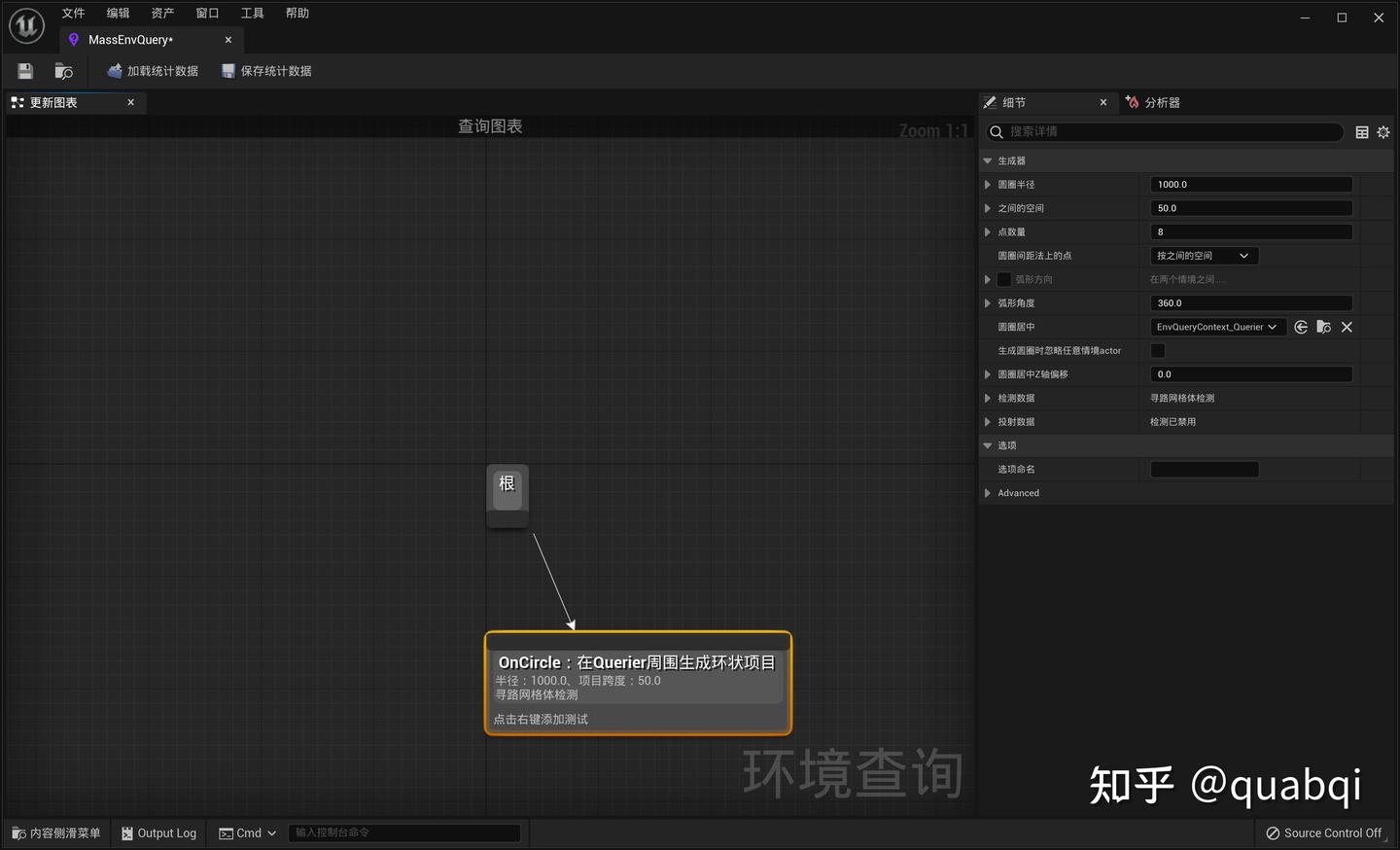
Task: Open the Output Log panel
Action: pyautogui.click(x=158, y=832)
